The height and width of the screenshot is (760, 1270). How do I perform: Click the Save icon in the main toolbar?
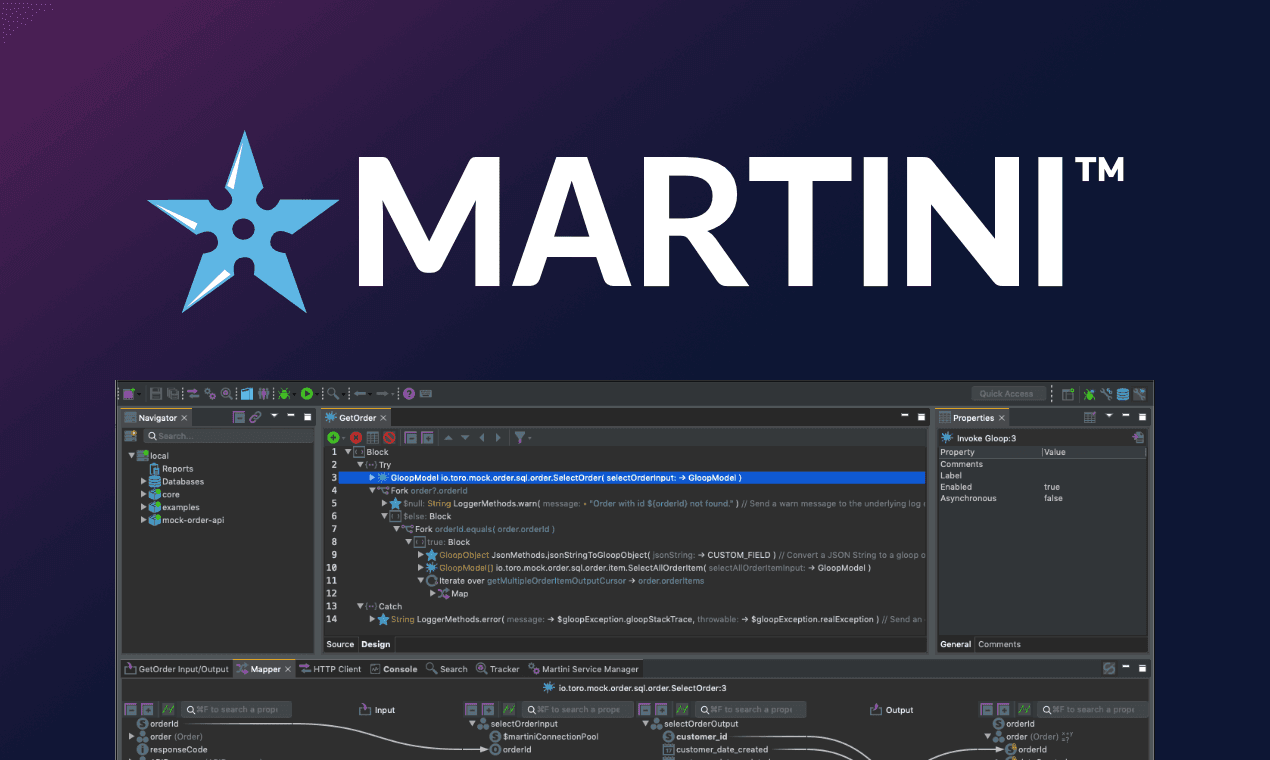pyautogui.click(x=156, y=394)
